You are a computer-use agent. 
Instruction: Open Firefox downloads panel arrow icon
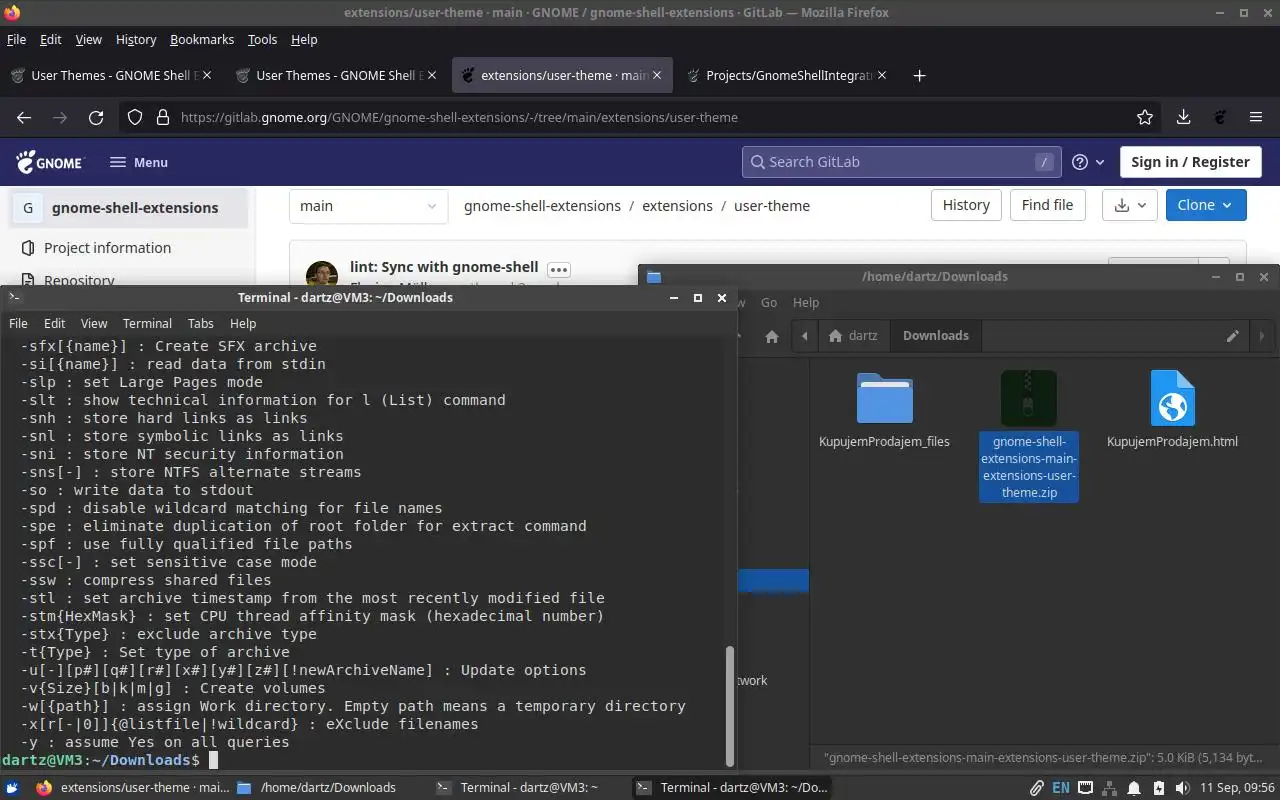click(x=1183, y=117)
